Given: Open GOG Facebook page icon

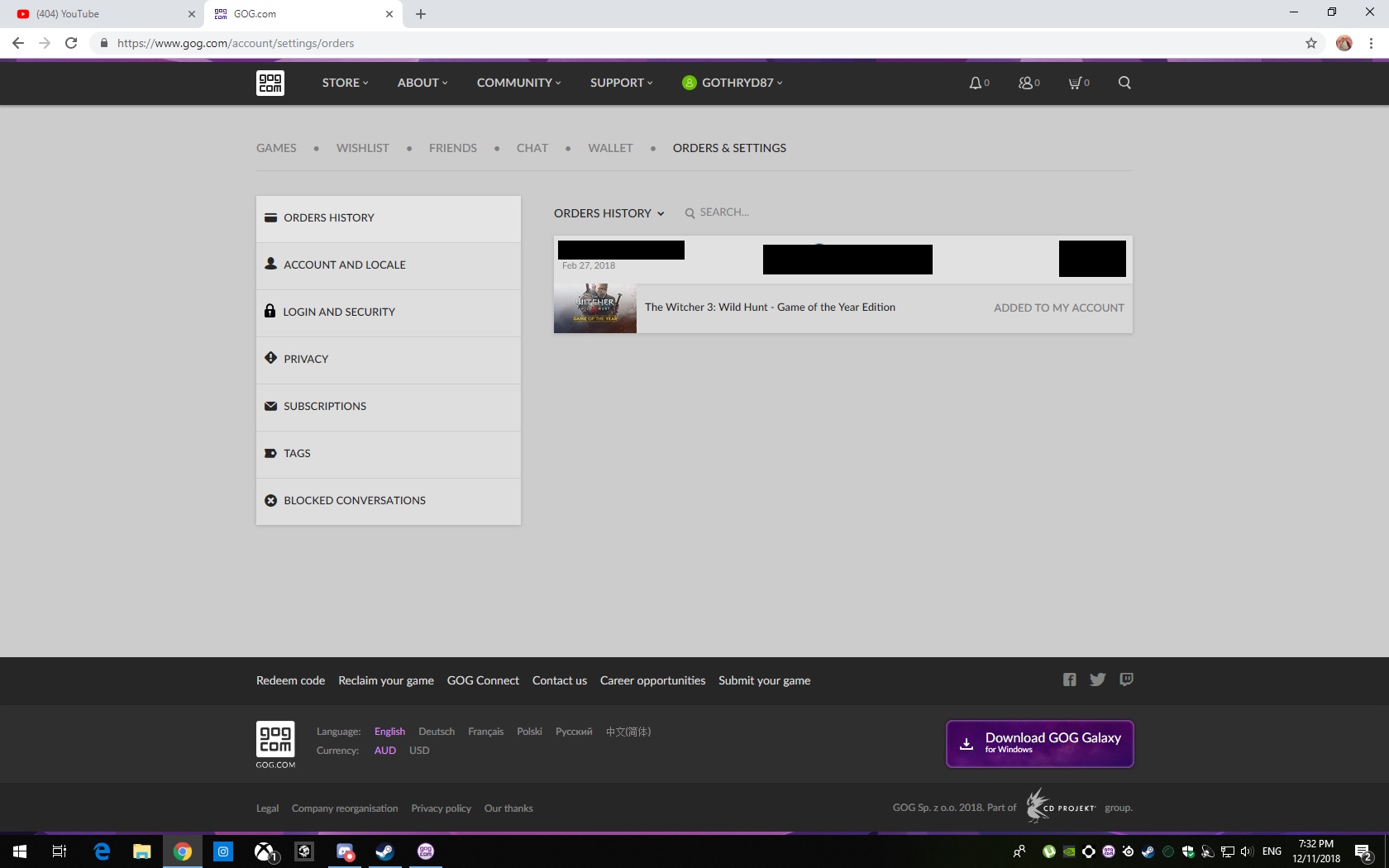Looking at the screenshot, I should click(1070, 680).
